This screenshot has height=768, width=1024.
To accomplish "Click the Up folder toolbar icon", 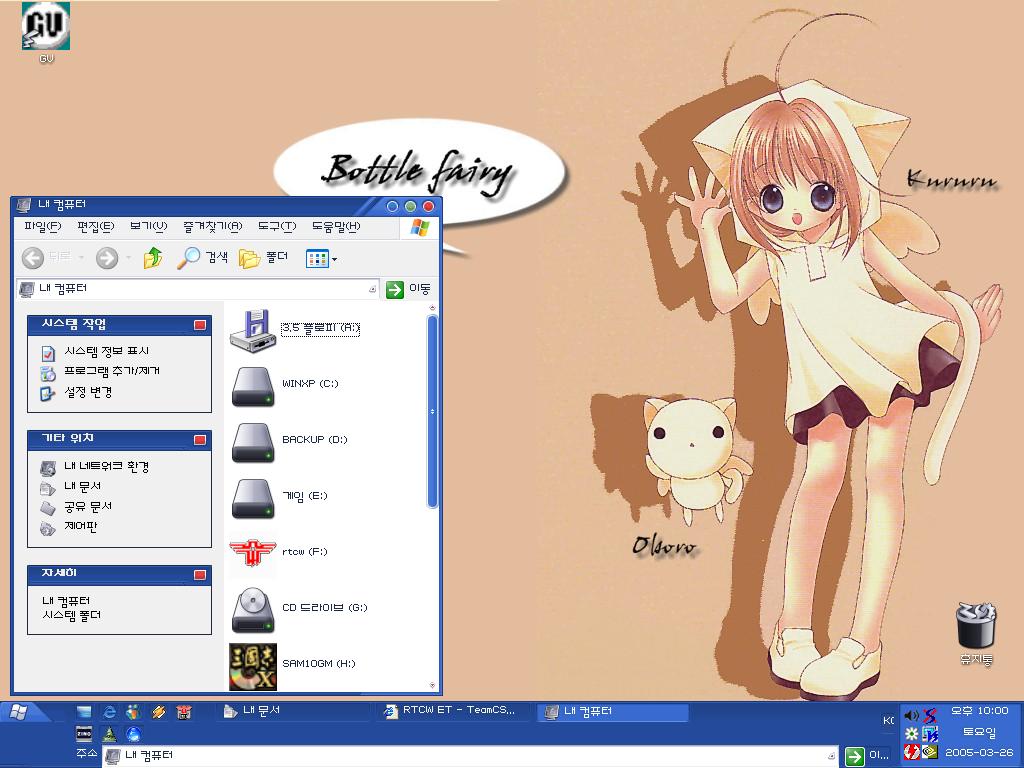I will click(153, 258).
